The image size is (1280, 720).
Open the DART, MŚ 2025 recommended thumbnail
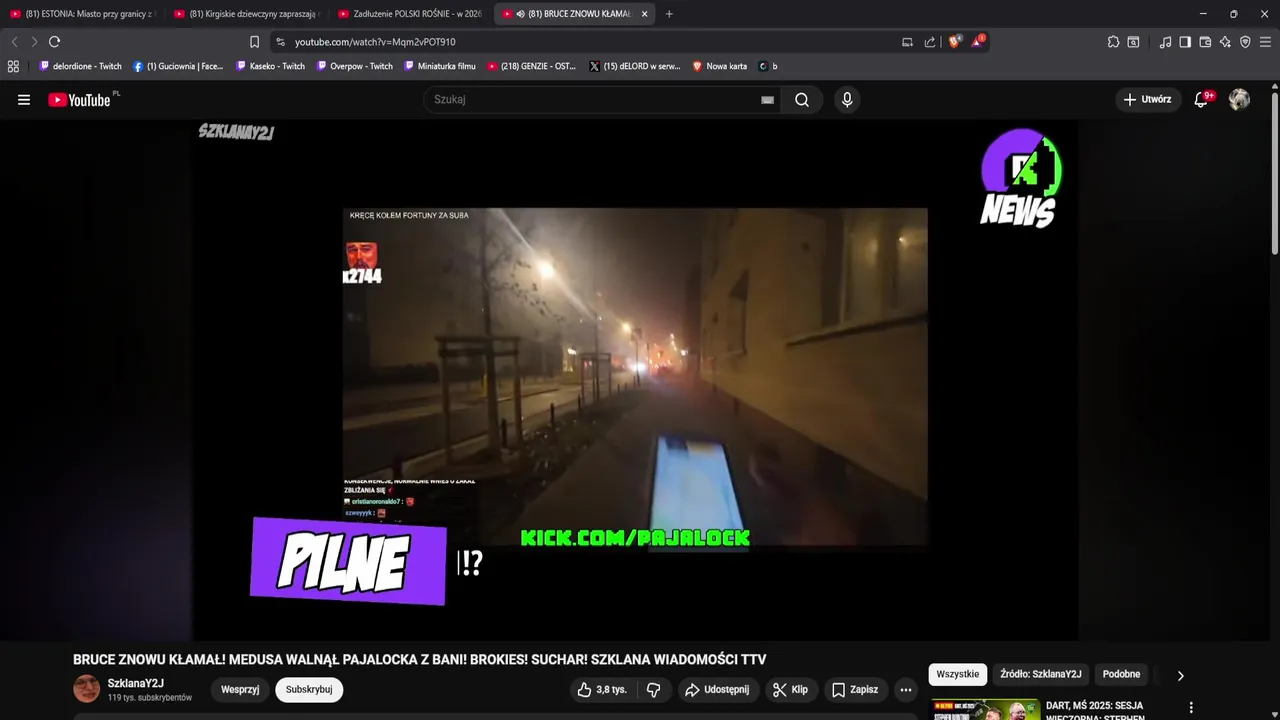point(986,709)
